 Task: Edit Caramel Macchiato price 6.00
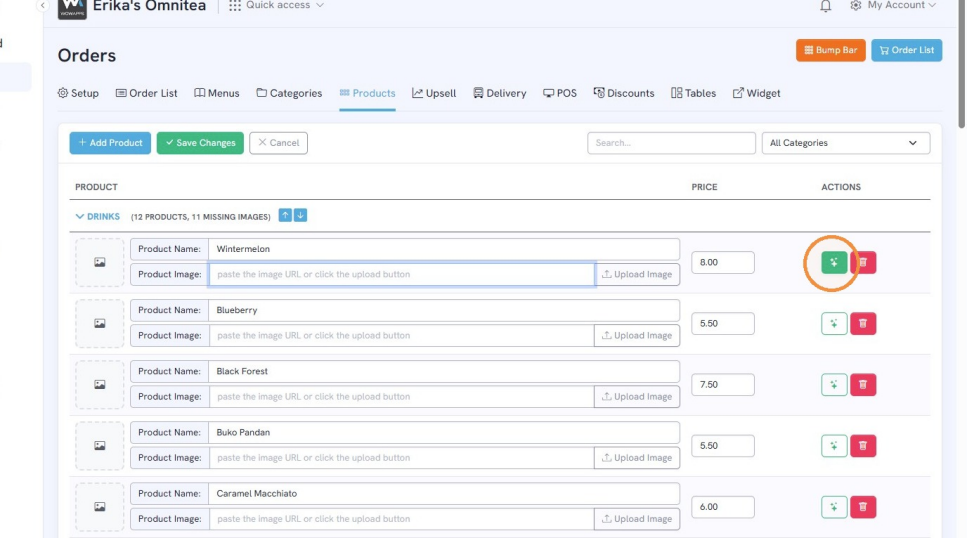(x=723, y=507)
